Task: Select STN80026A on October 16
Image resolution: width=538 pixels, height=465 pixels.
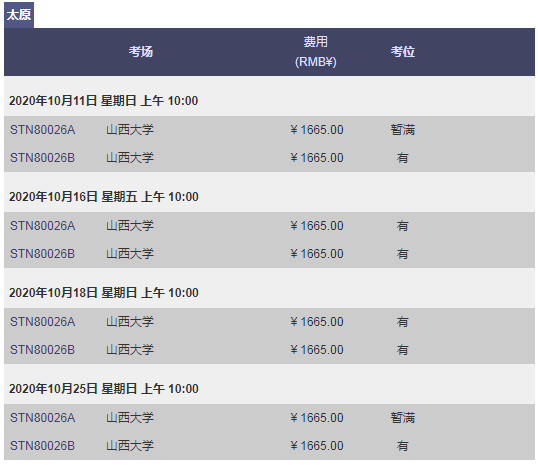Action: pos(43,226)
